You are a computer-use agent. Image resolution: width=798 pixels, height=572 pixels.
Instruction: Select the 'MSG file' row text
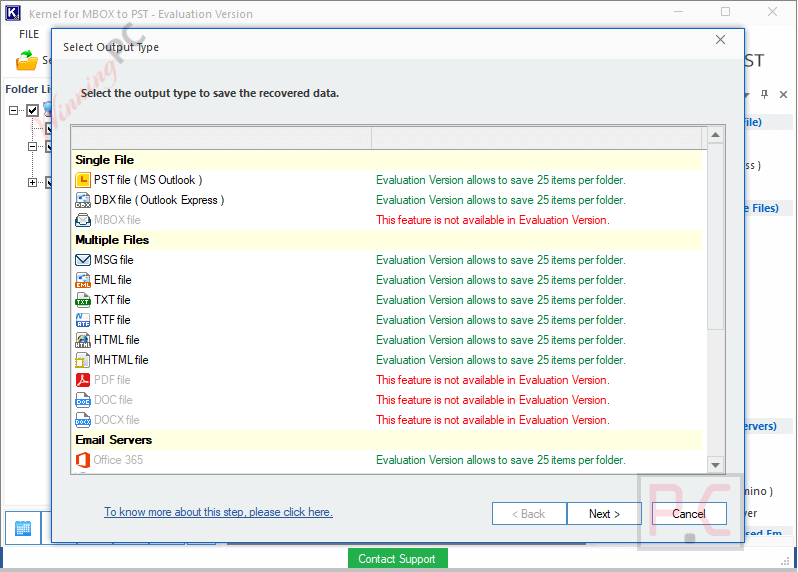click(113, 260)
